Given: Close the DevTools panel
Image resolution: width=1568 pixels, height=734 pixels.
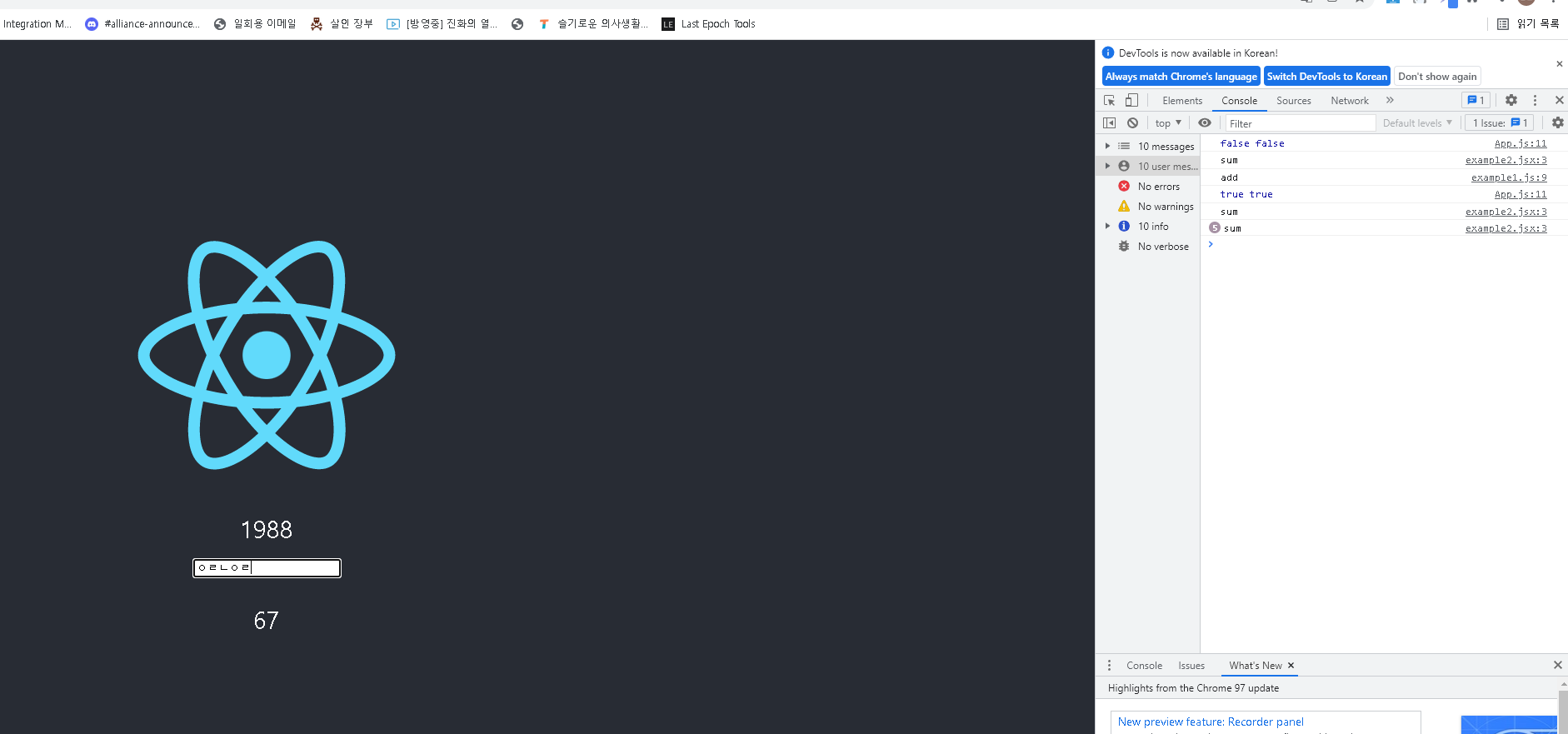Looking at the screenshot, I should 1559,100.
